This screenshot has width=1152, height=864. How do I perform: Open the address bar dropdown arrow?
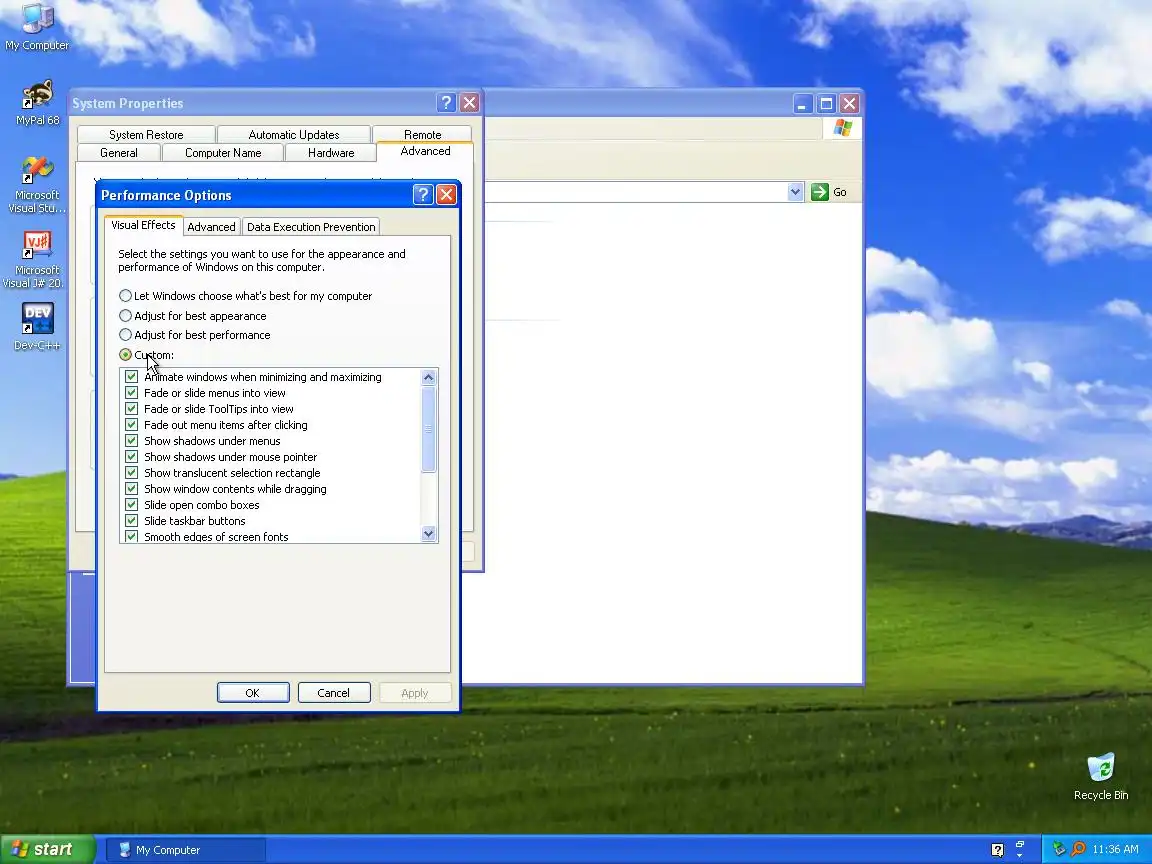(x=795, y=192)
